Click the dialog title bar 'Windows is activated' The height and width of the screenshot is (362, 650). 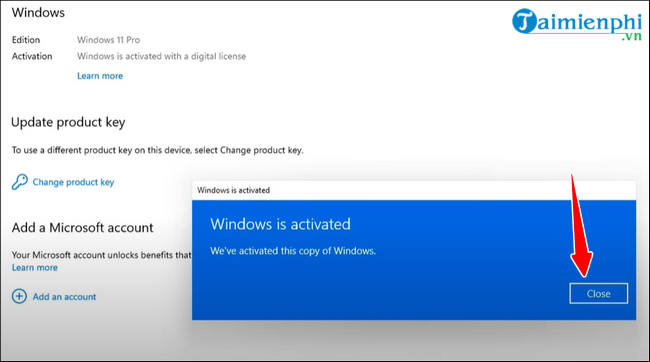pos(414,190)
